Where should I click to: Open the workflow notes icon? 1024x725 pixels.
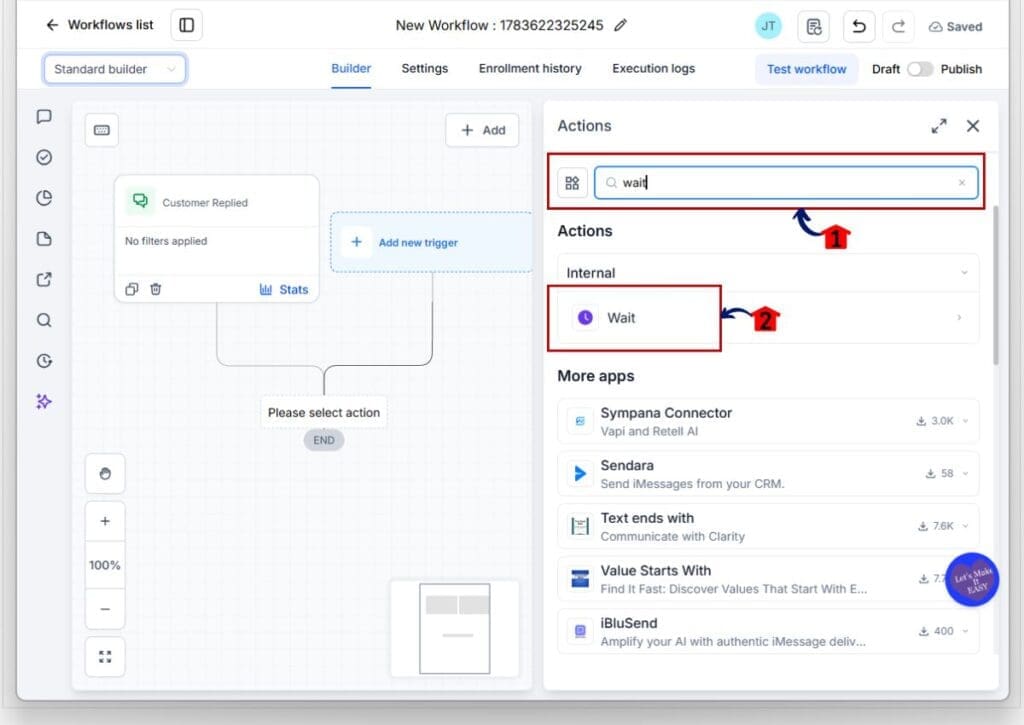point(814,27)
